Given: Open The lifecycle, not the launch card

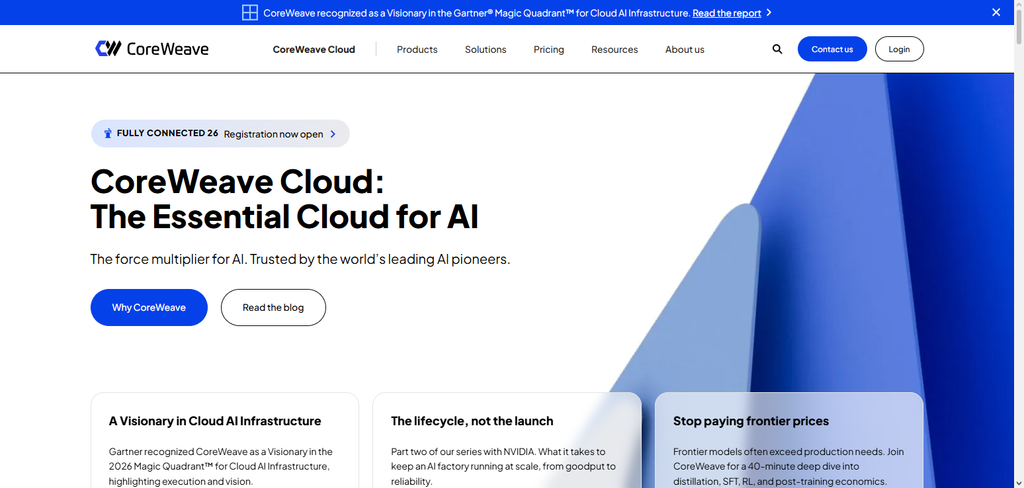Looking at the screenshot, I should tap(507, 440).
